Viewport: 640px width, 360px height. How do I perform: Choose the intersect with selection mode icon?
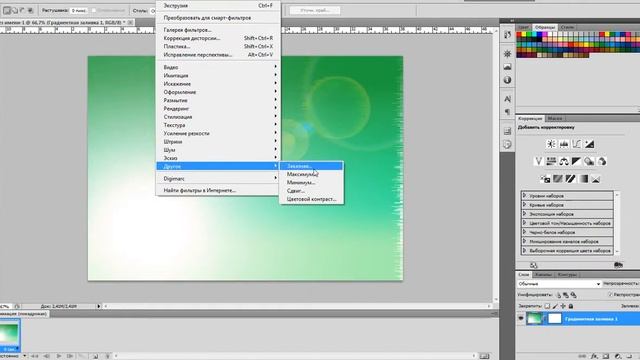(x=30, y=10)
